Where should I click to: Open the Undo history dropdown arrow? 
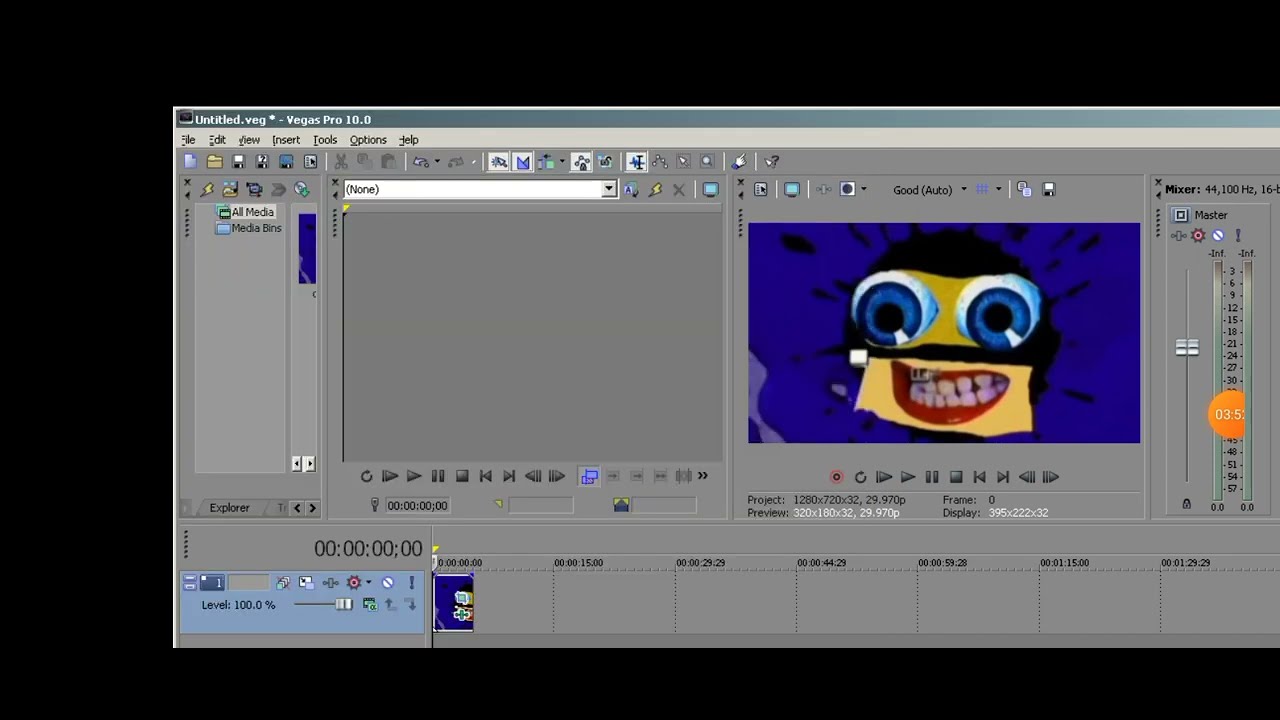coord(437,161)
